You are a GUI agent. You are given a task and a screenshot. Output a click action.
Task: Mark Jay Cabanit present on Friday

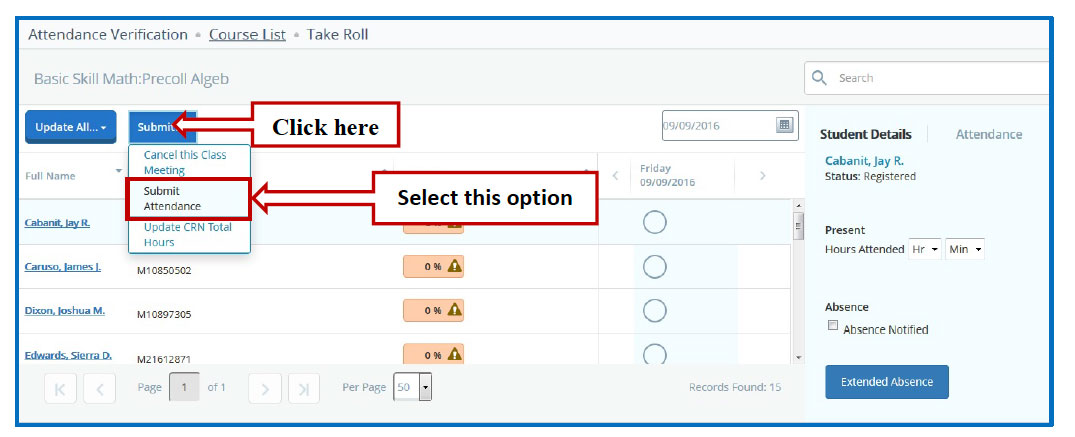click(655, 223)
